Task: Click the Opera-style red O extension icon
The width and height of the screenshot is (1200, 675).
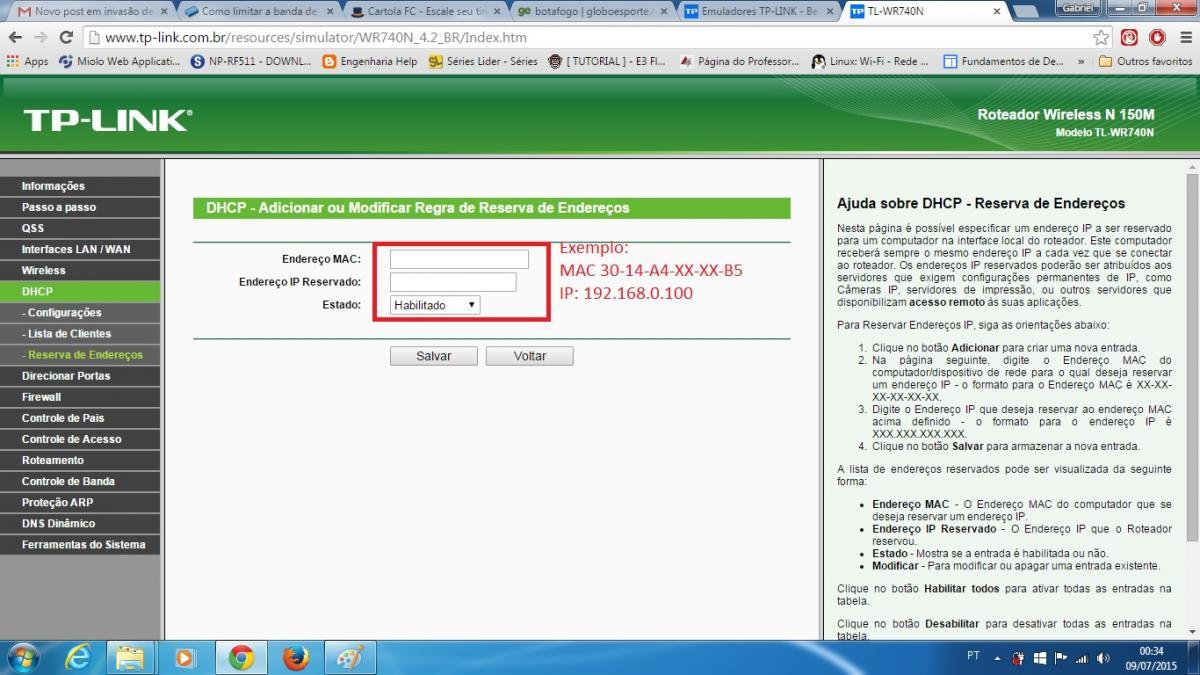Action: click(x=1157, y=37)
